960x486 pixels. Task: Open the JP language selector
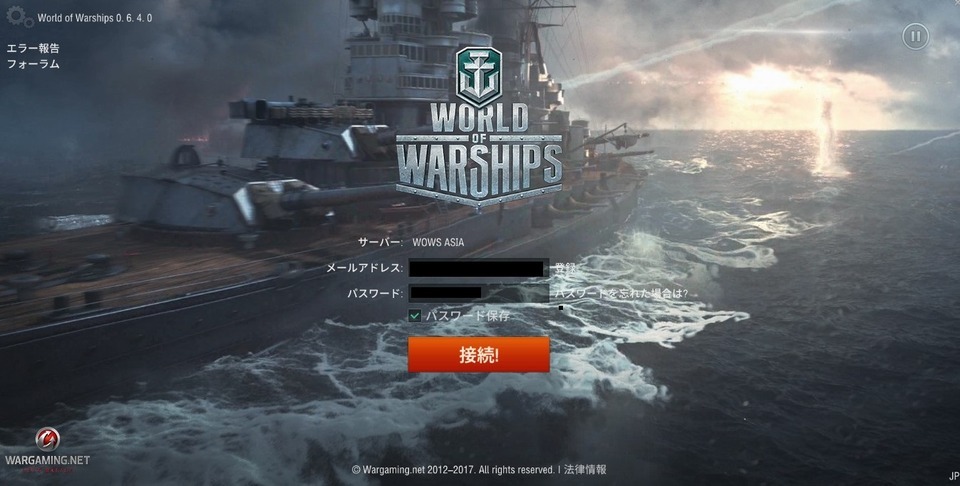(x=954, y=476)
